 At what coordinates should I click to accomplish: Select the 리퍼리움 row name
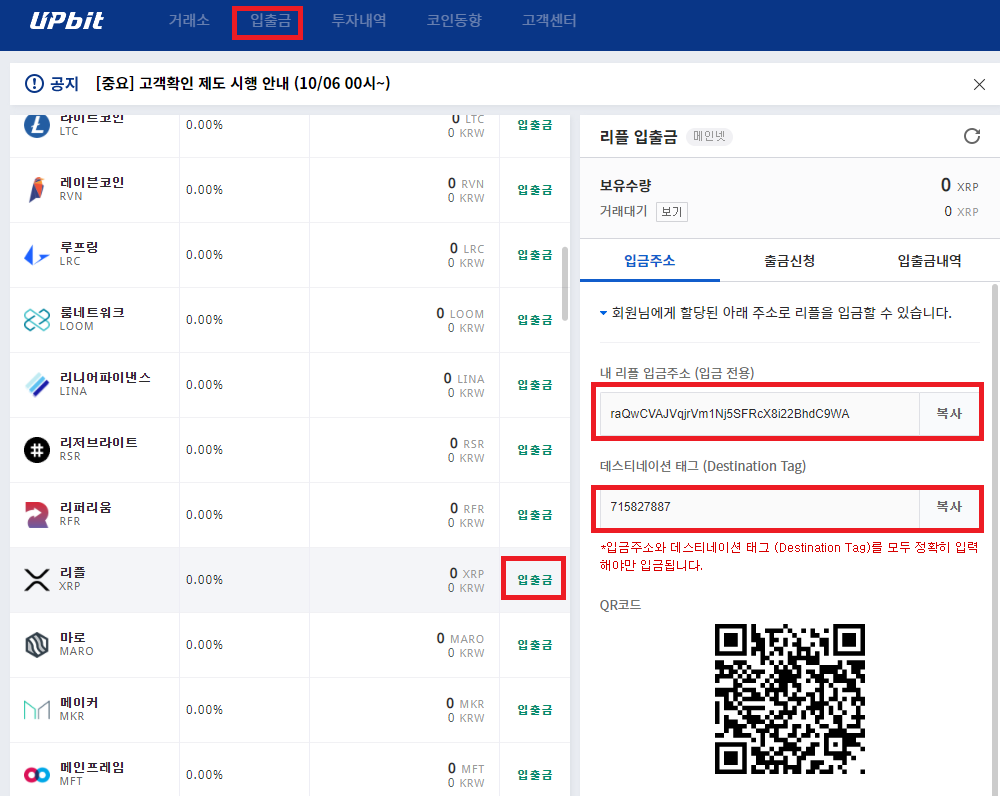[85, 508]
